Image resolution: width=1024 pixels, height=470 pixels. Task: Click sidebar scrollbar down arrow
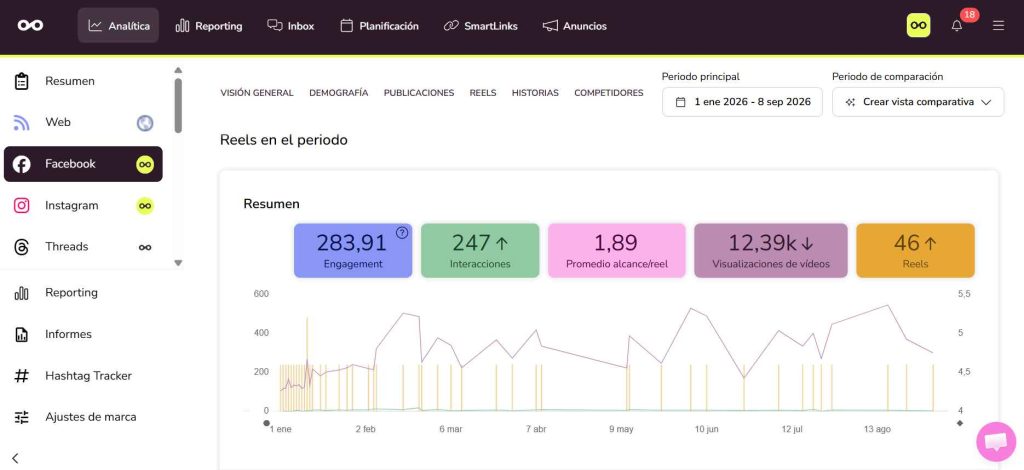point(178,262)
